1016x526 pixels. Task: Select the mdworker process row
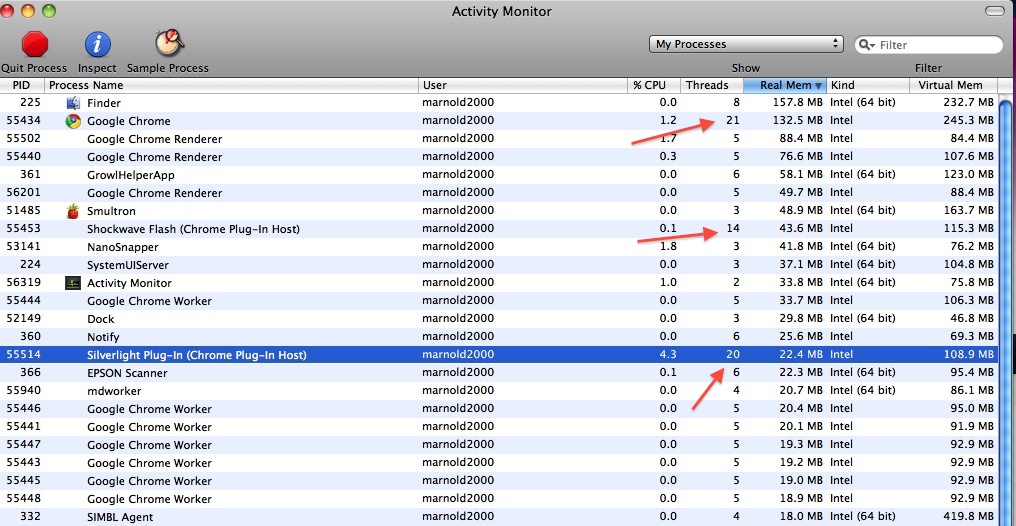tap(499, 391)
